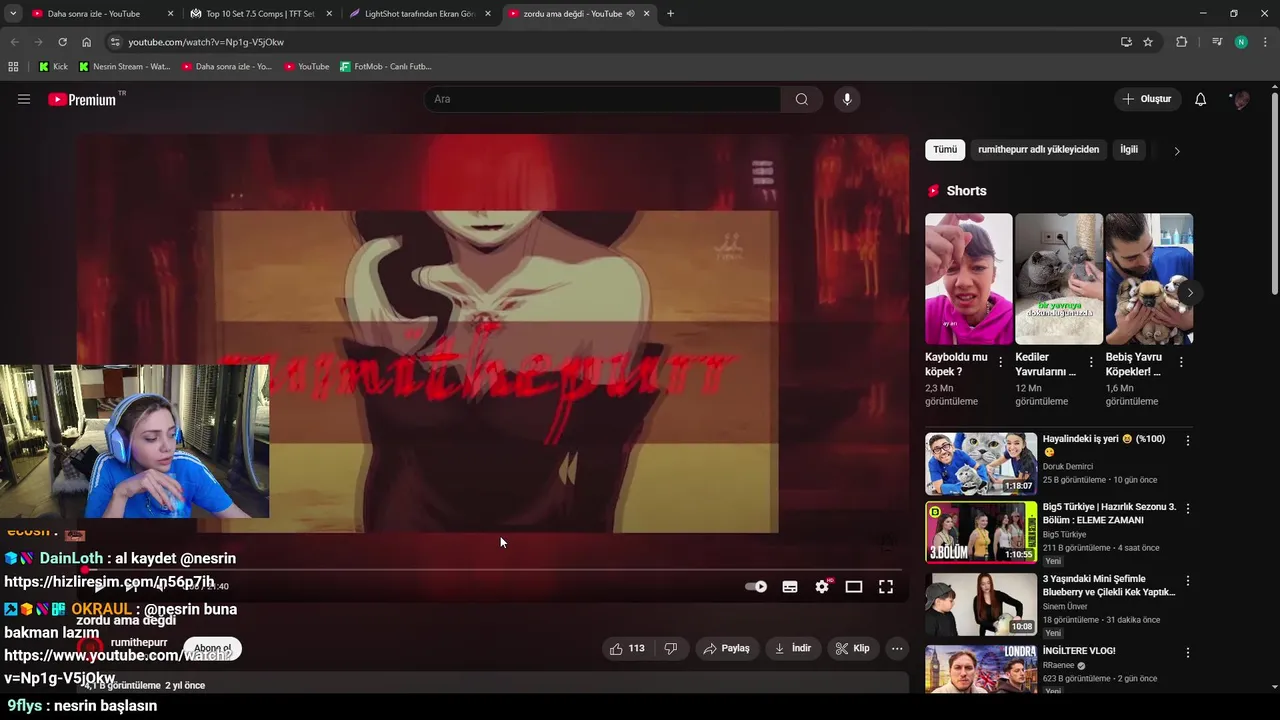The height and width of the screenshot is (720, 1280).
Task: Like the video with 113 likes
Action: coord(627,648)
